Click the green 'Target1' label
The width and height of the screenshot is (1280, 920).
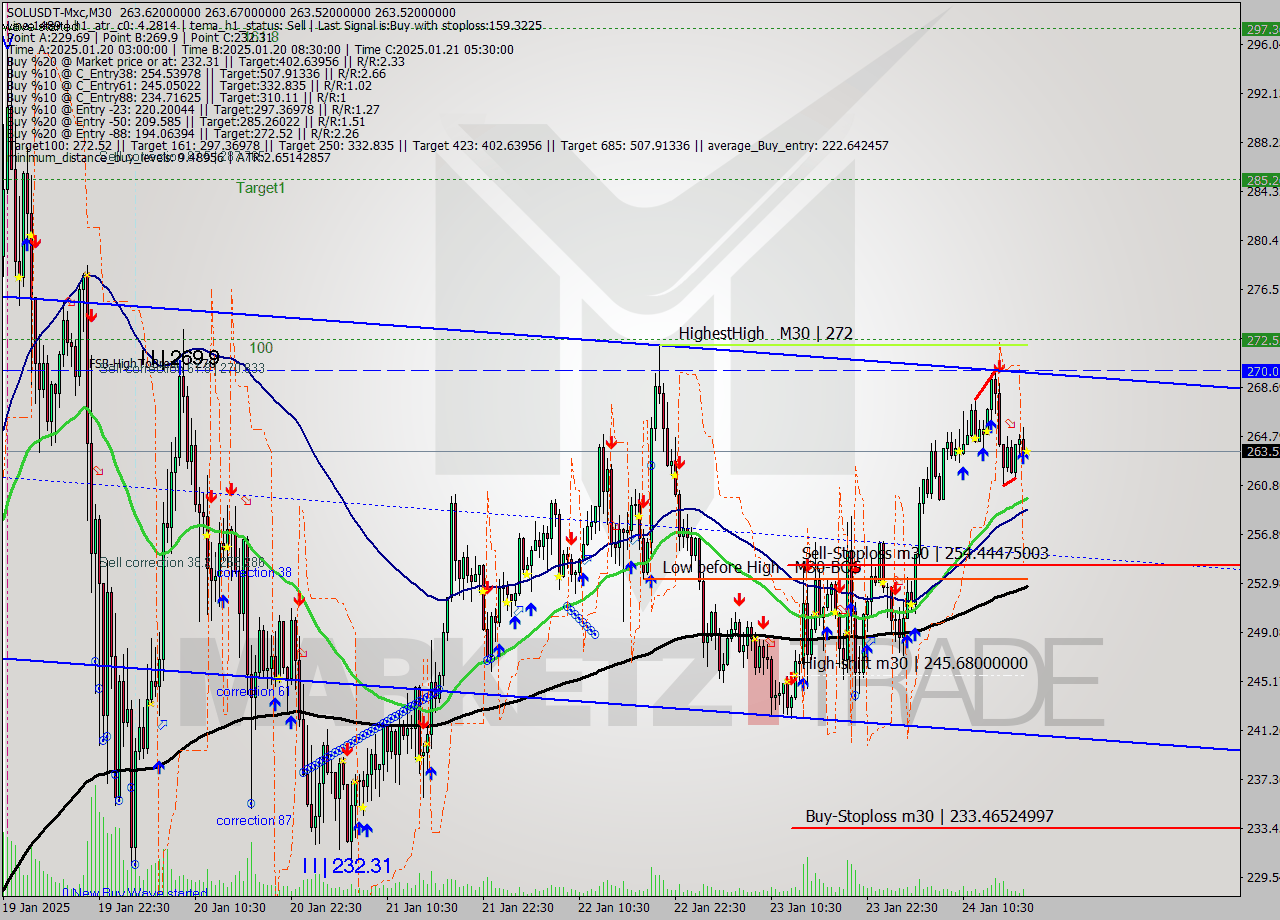261,187
